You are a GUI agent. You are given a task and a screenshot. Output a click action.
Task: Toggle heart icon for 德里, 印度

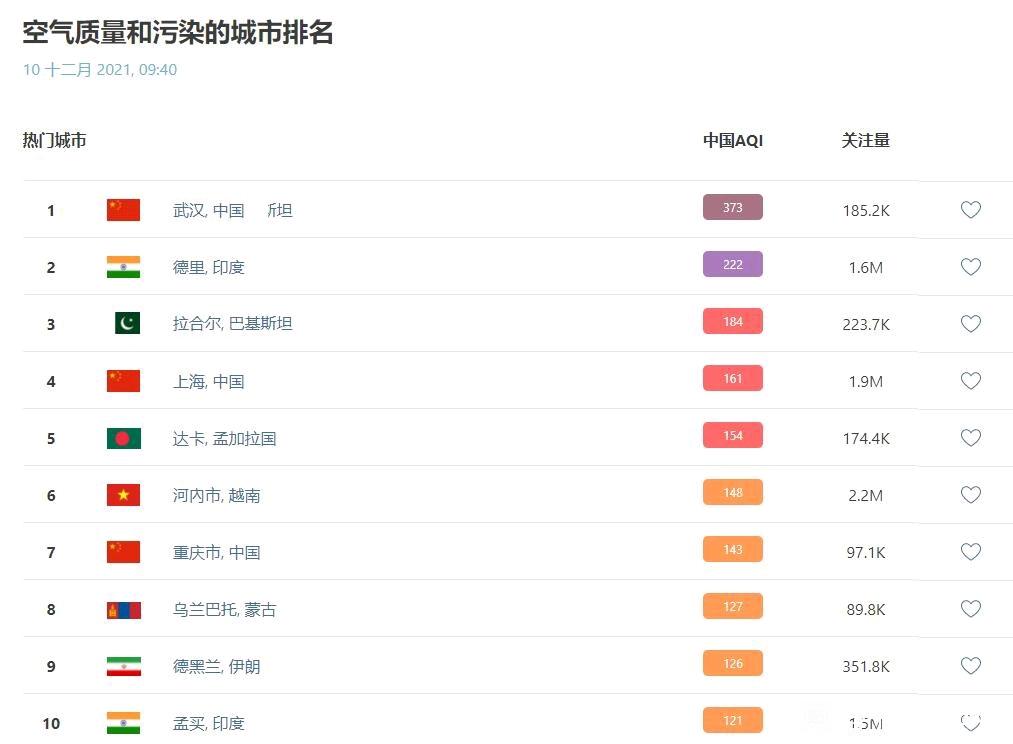(x=970, y=267)
